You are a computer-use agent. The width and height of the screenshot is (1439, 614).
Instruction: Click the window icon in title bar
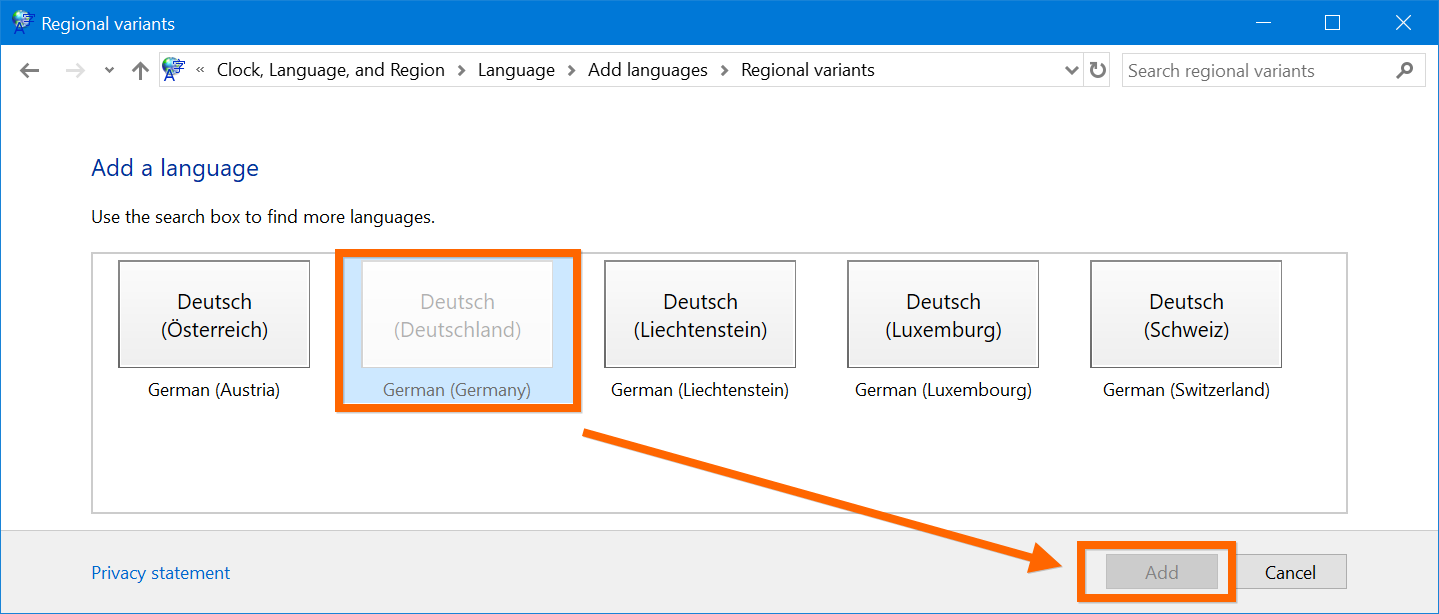(x=22, y=22)
